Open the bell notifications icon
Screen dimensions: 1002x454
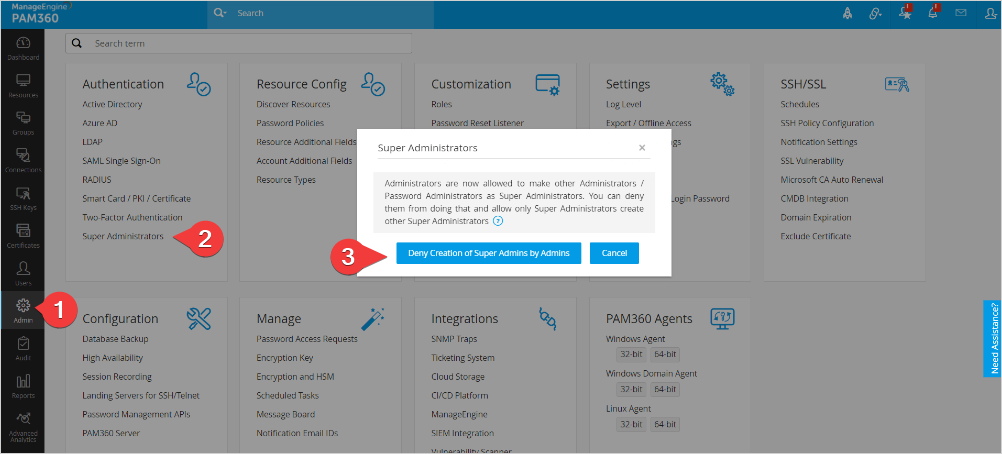(x=932, y=13)
